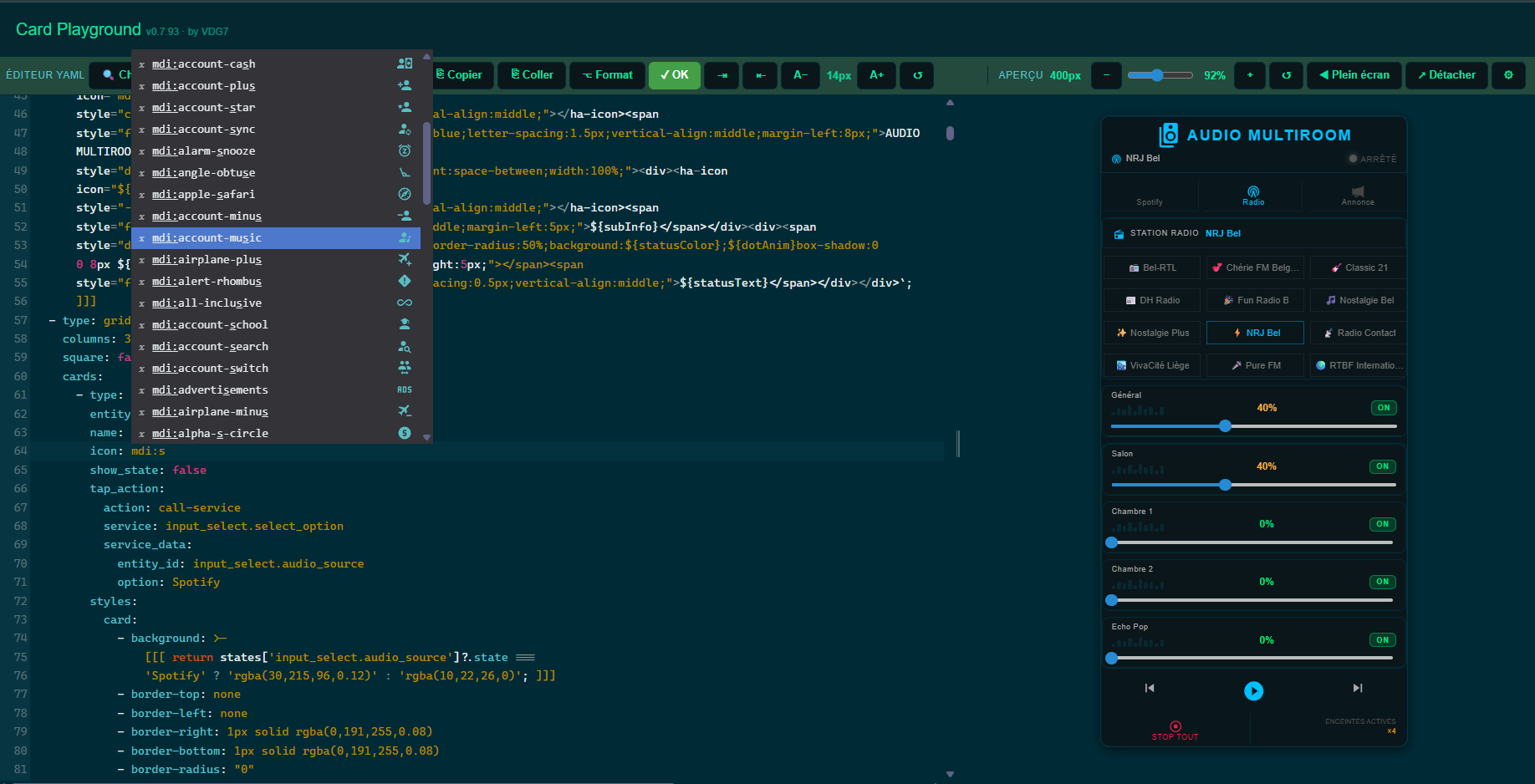The width and height of the screenshot is (1535, 784).
Task: Switch to the Annonce source tab
Action: (1357, 196)
